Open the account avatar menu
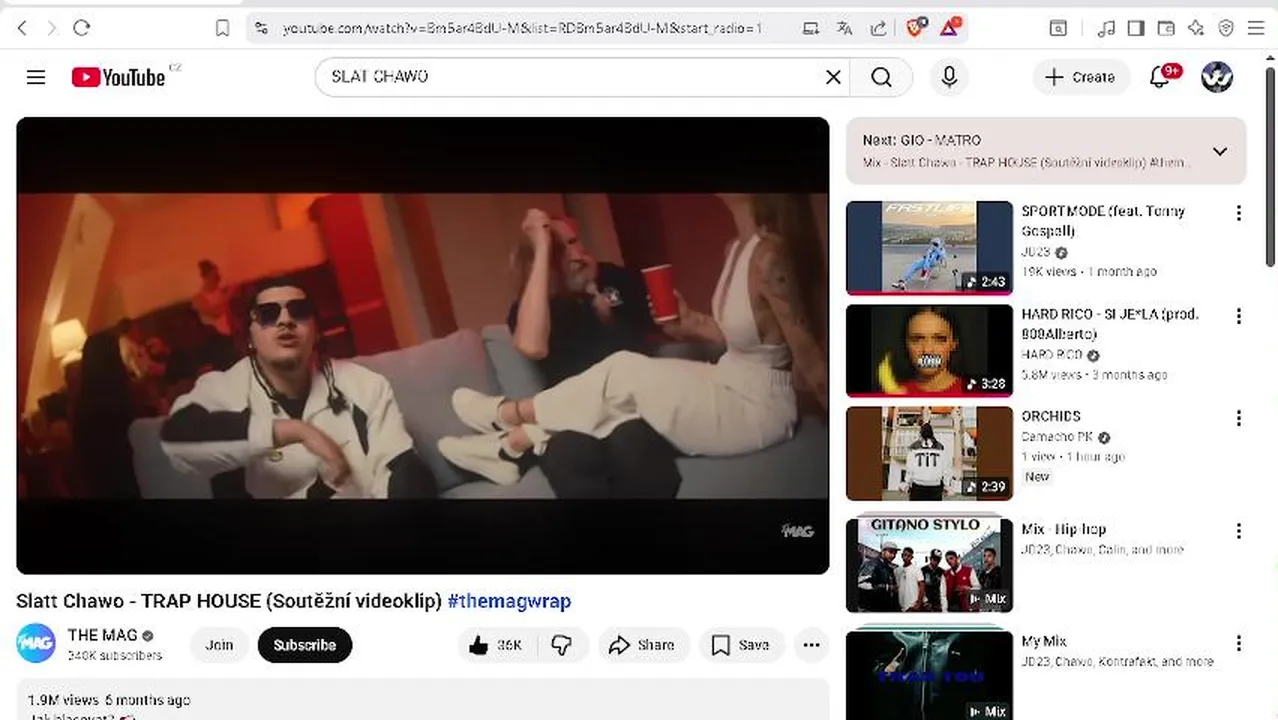 point(1217,77)
